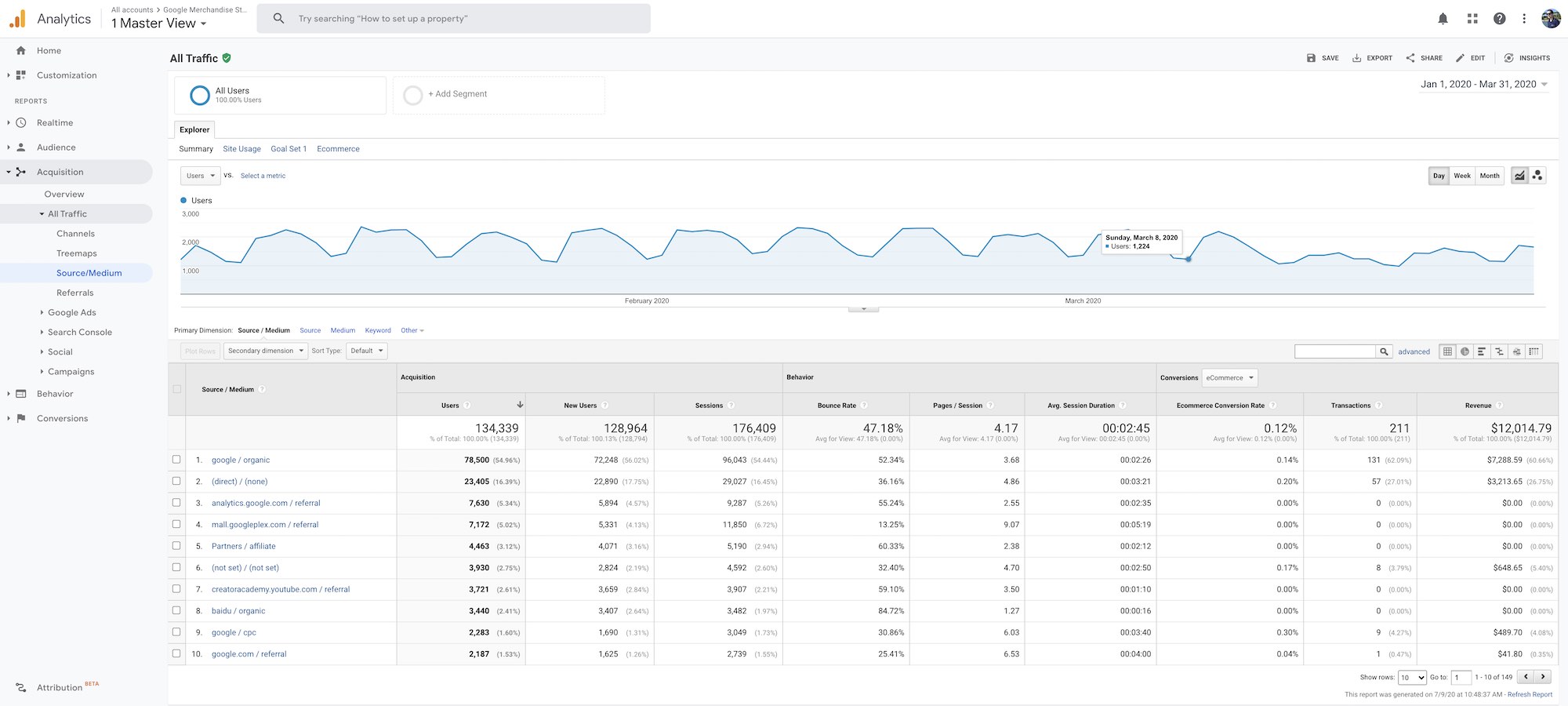Check the (direct) / (none) row checkbox

[176, 481]
